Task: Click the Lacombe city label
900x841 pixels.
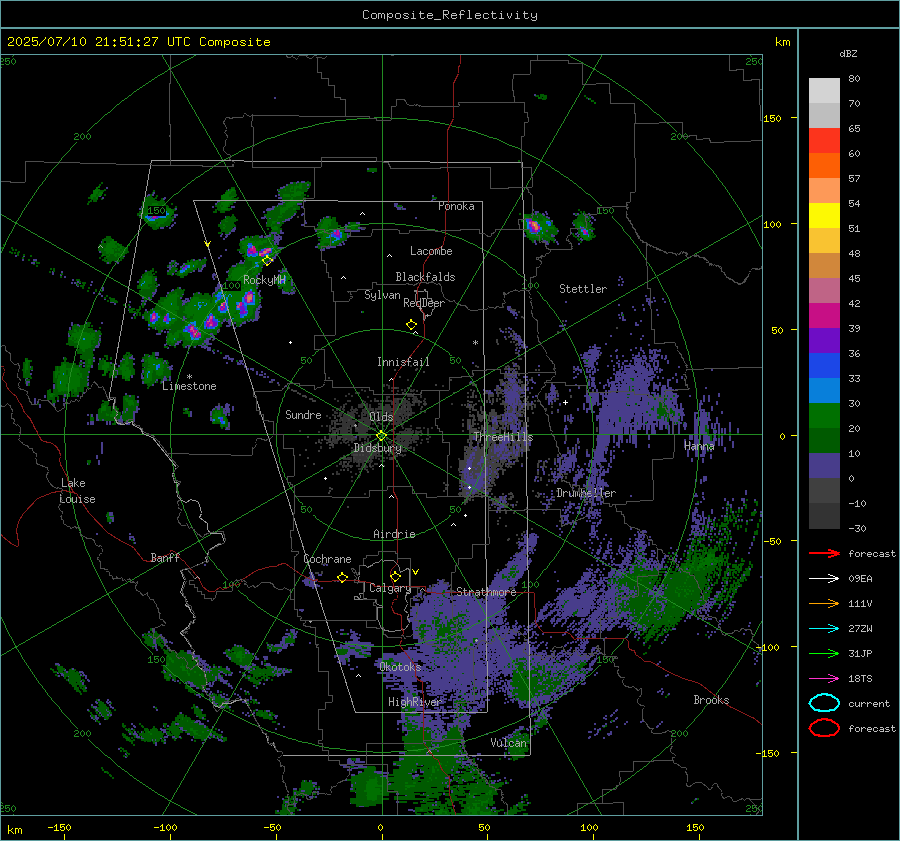Action: coord(431,251)
